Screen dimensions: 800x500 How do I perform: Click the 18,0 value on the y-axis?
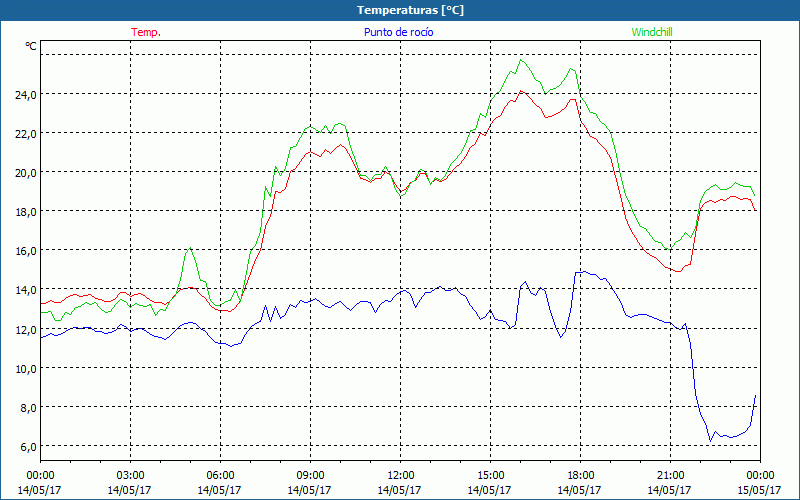[26, 211]
